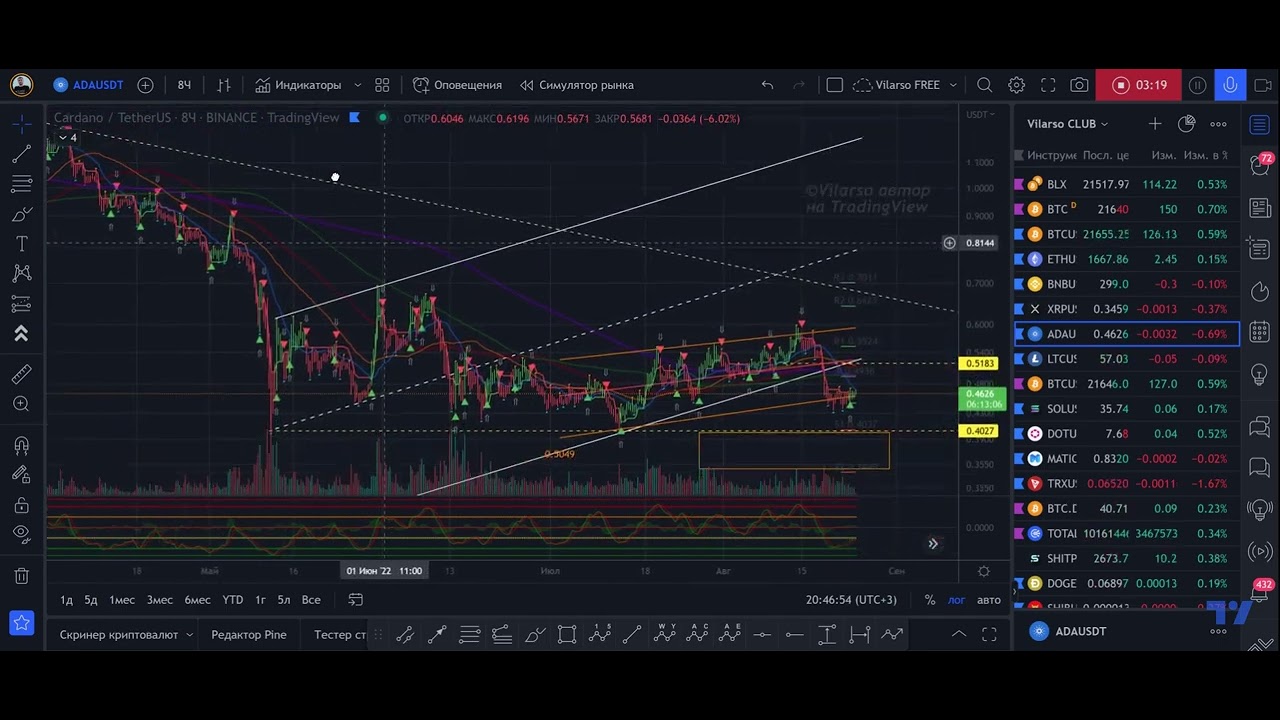Take a chart snapshot with camera icon
The image size is (1280, 720).
(1079, 85)
